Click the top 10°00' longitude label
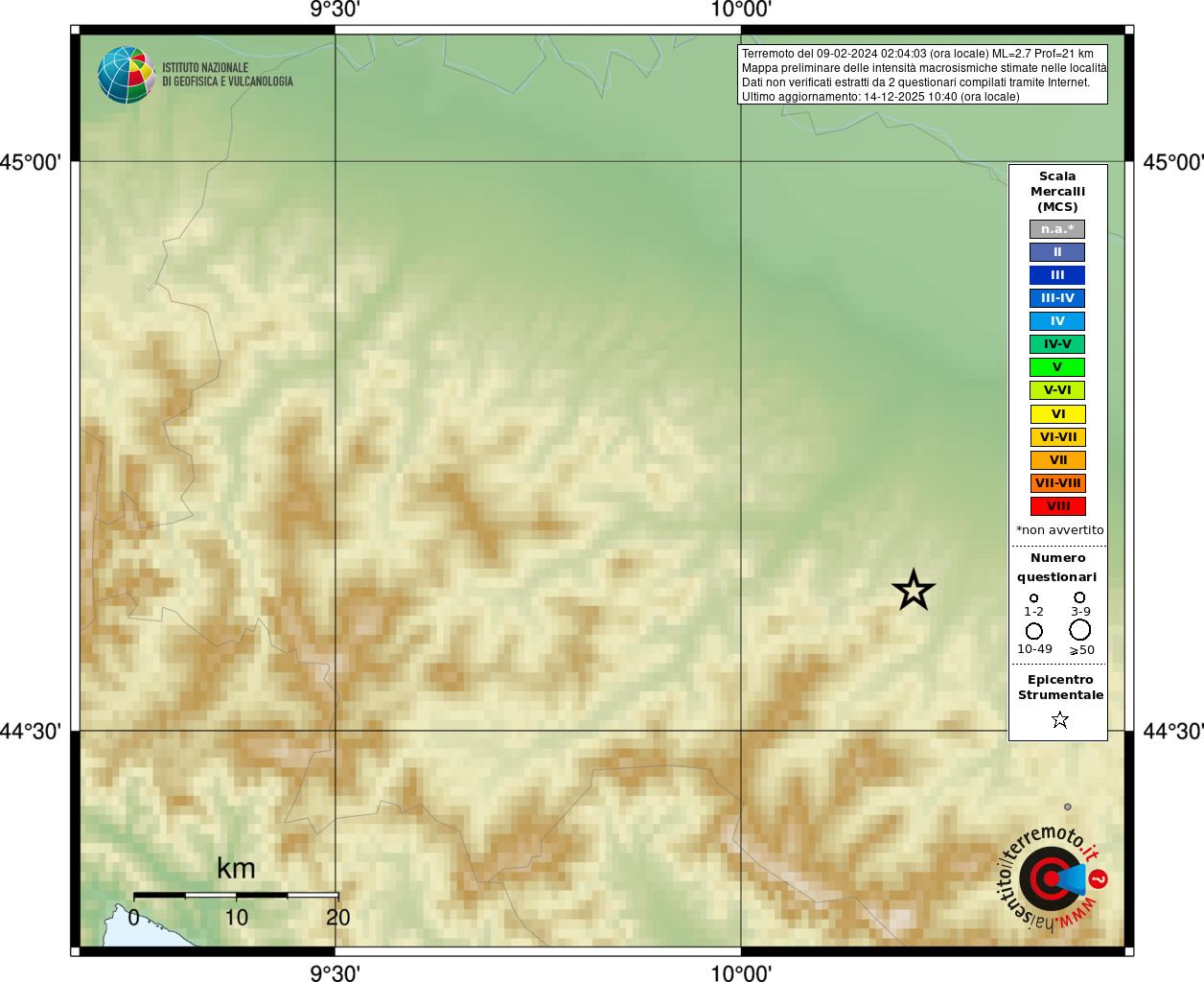 pos(741,10)
